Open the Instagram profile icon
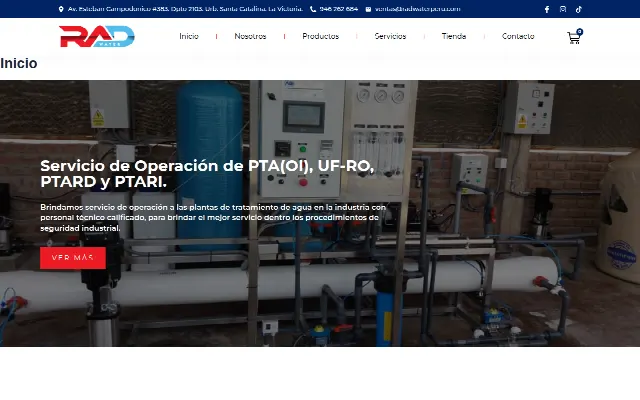640x400 pixels. coord(563,9)
